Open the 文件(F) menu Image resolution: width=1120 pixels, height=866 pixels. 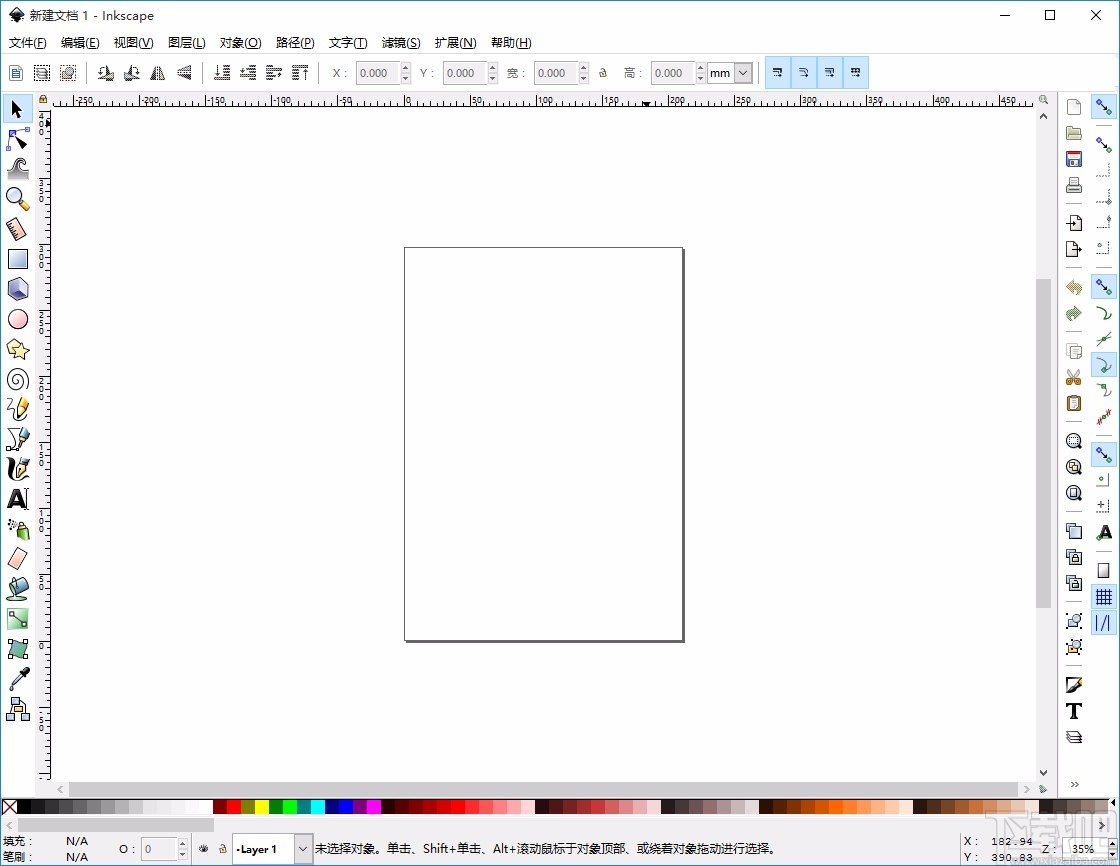tap(27, 43)
